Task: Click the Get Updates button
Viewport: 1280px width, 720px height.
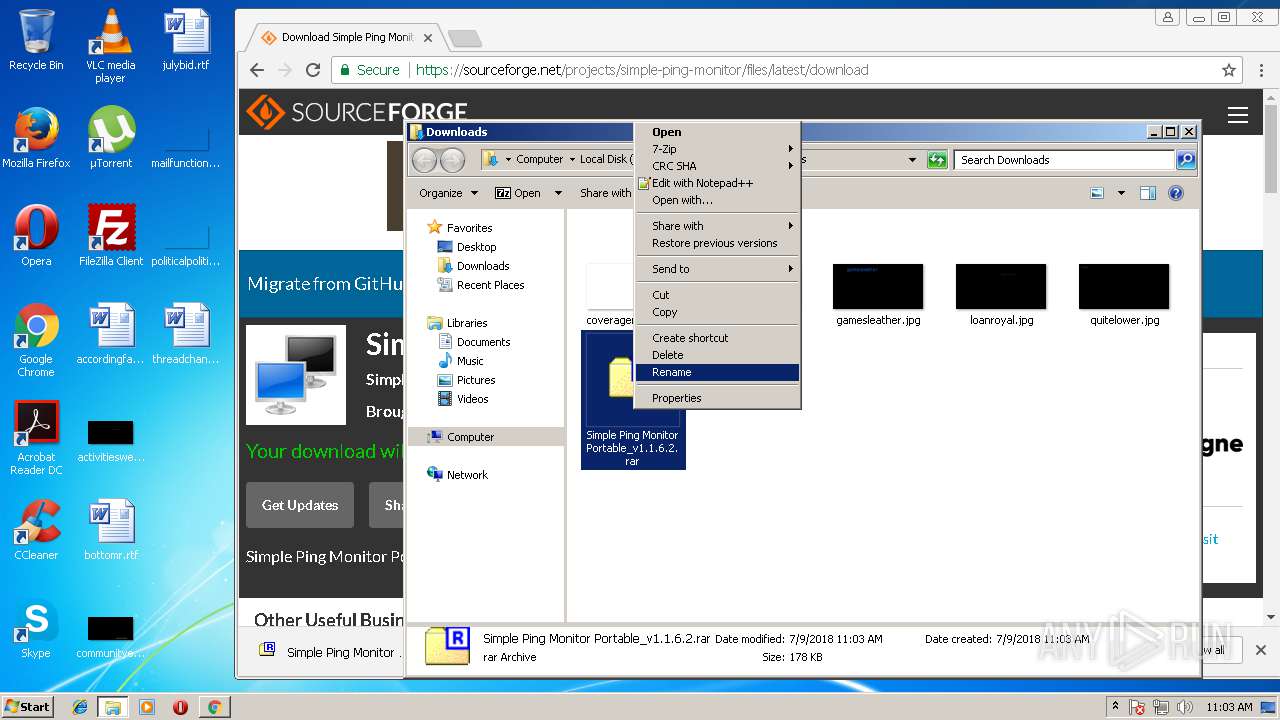Action: click(300, 505)
